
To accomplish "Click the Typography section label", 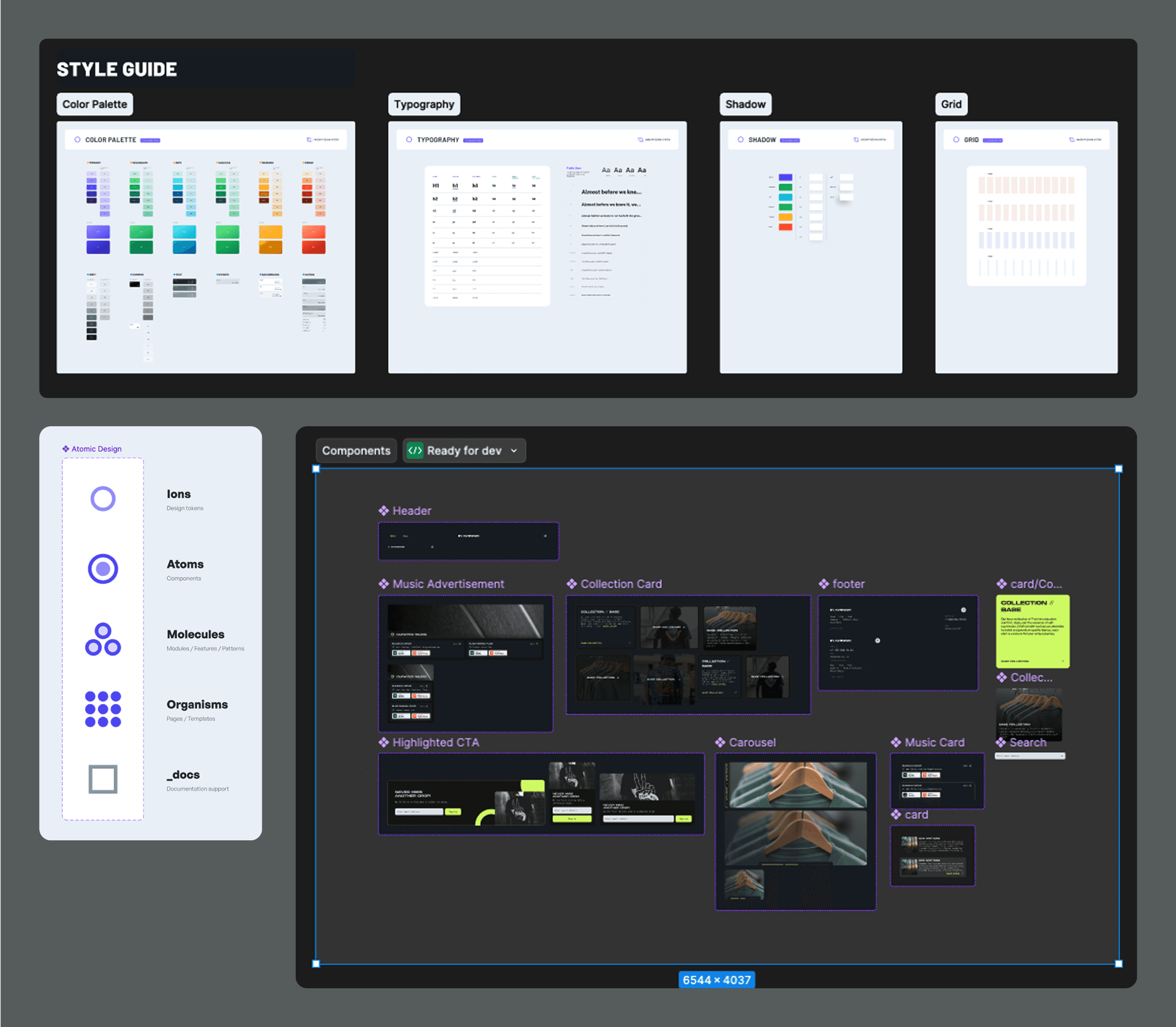I will point(424,104).
